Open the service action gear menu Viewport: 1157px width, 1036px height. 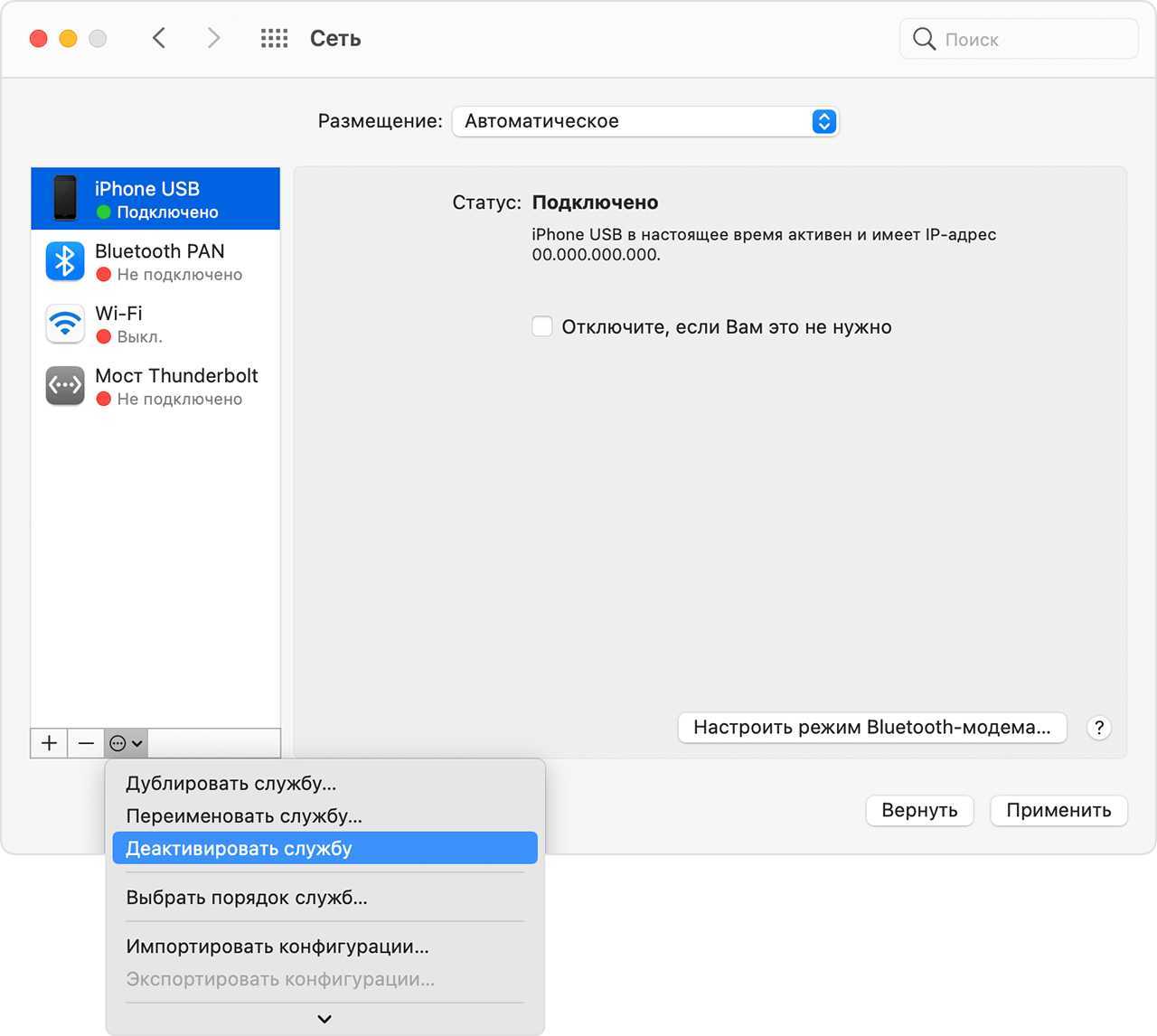[x=126, y=743]
